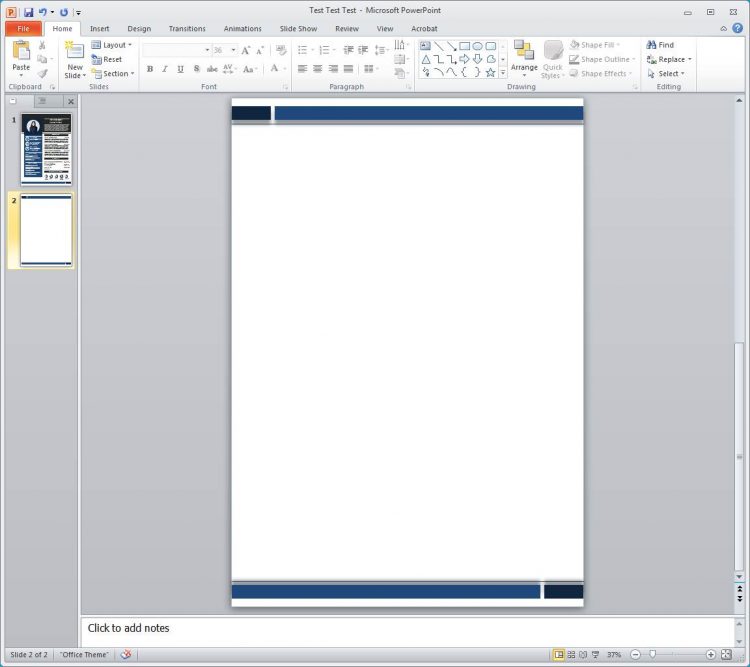Select the star shape in shapes gallery
Screen dimensions: 750x667
pyautogui.click(x=490, y=72)
